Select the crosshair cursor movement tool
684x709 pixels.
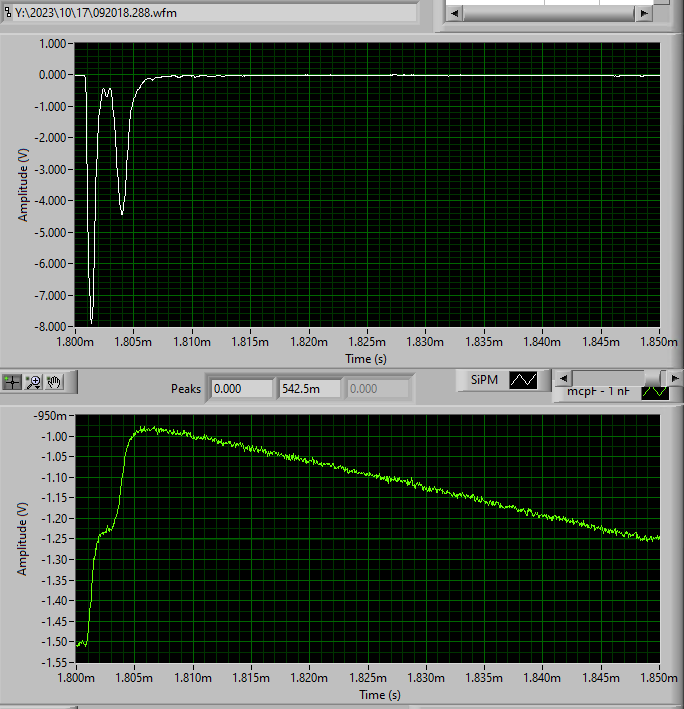[12, 382]
